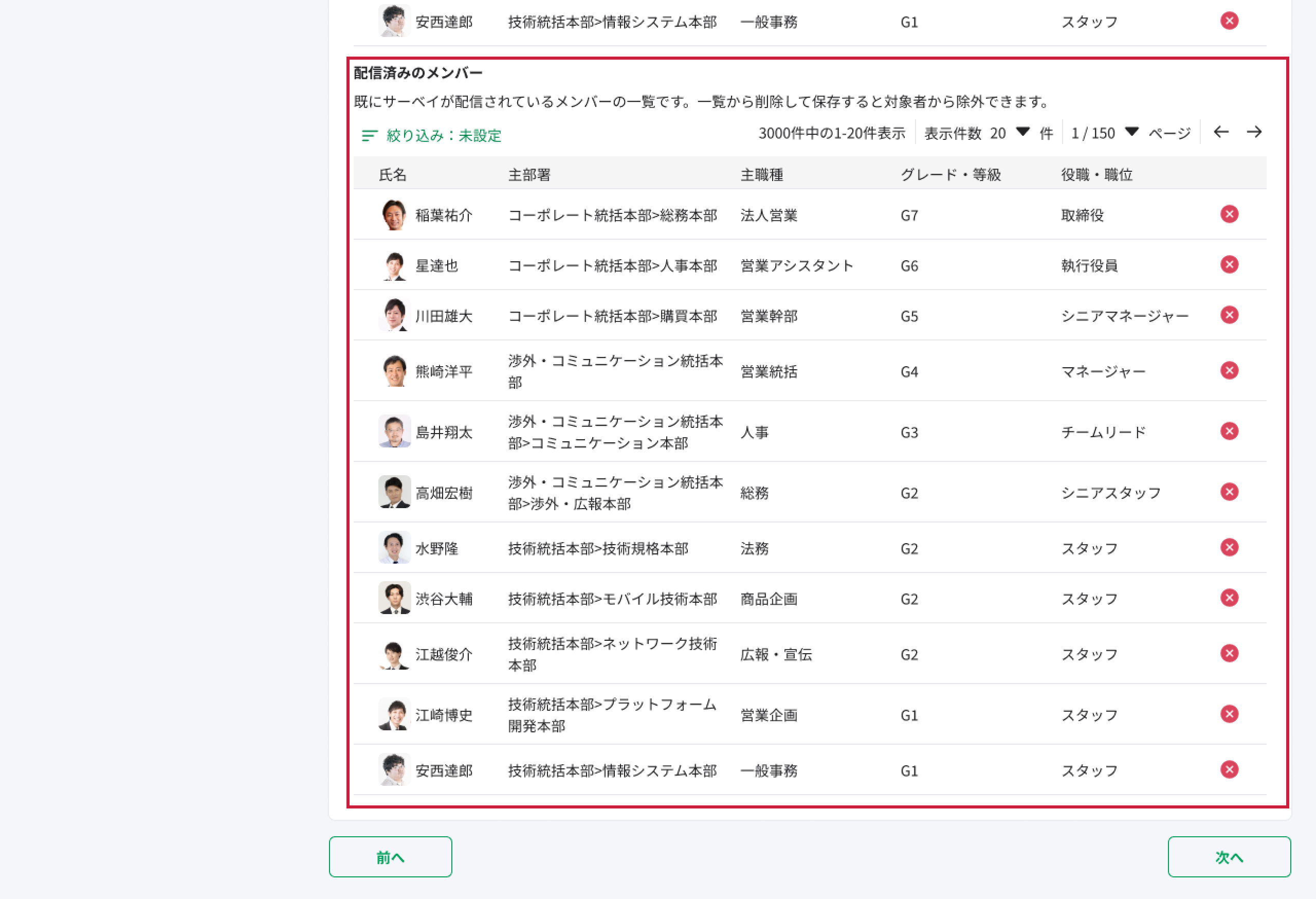Click the 氏名 column header
This screenshot has height=899, width=1316.
coord(392,174)
